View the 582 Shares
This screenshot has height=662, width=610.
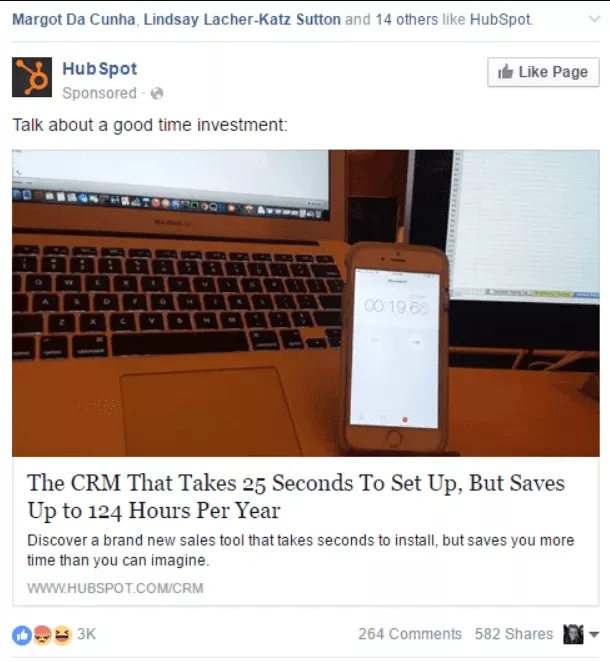pyautogui.click(x=514, y=634)
